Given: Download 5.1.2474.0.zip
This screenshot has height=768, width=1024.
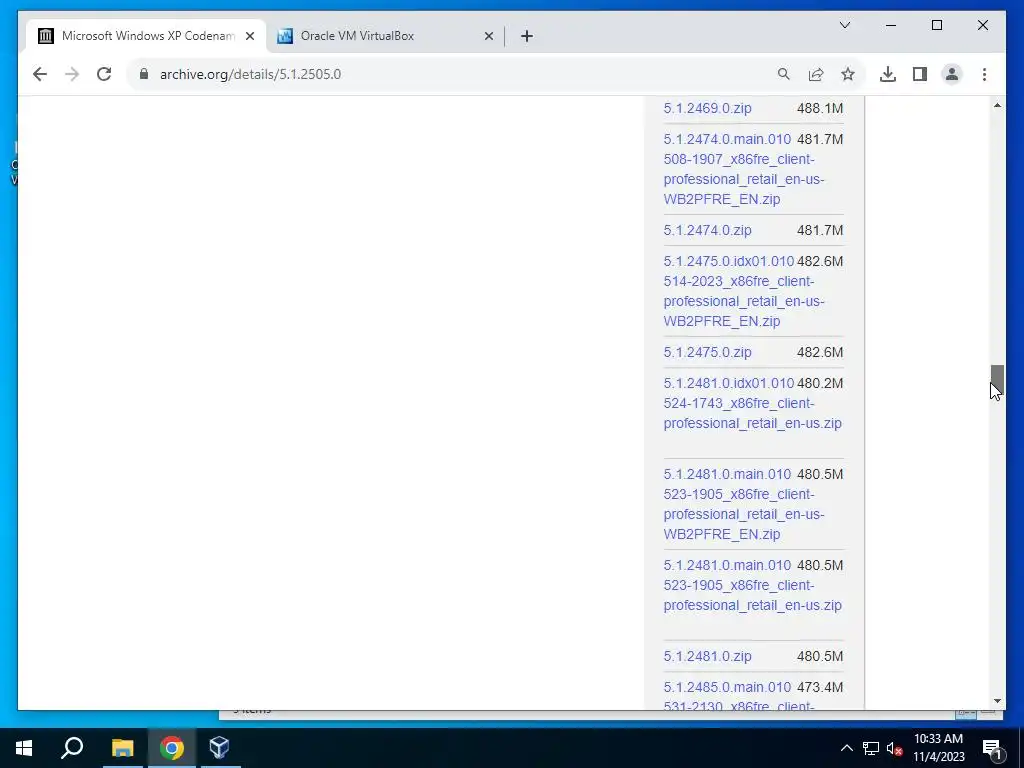Looking at the screenshot, I should (707, 231).
